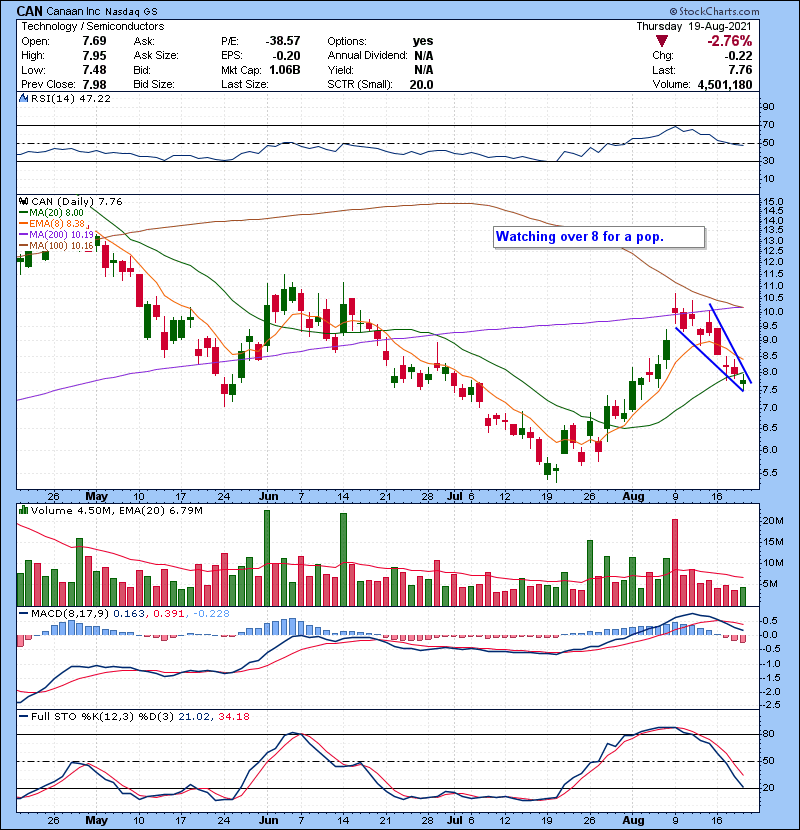This screenshot has height=830, width=800.
Task: Click the SCTR (Small) value 20.0
Action: [x=421, y=85]
